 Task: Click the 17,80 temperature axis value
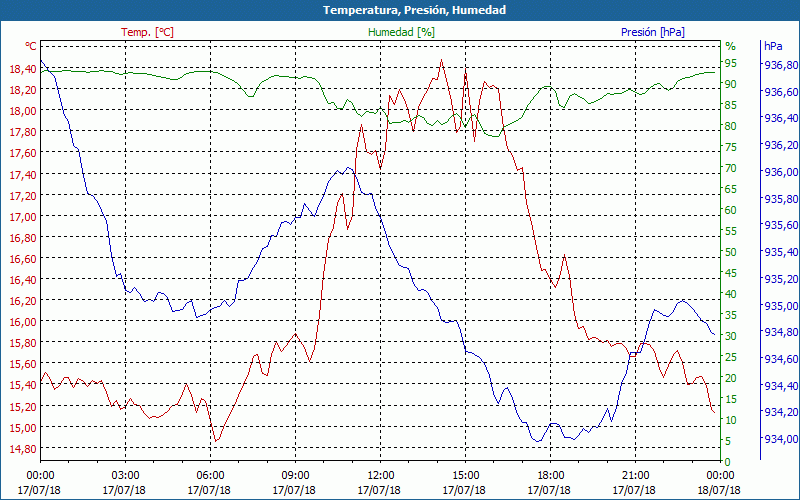tap(22, 132)
